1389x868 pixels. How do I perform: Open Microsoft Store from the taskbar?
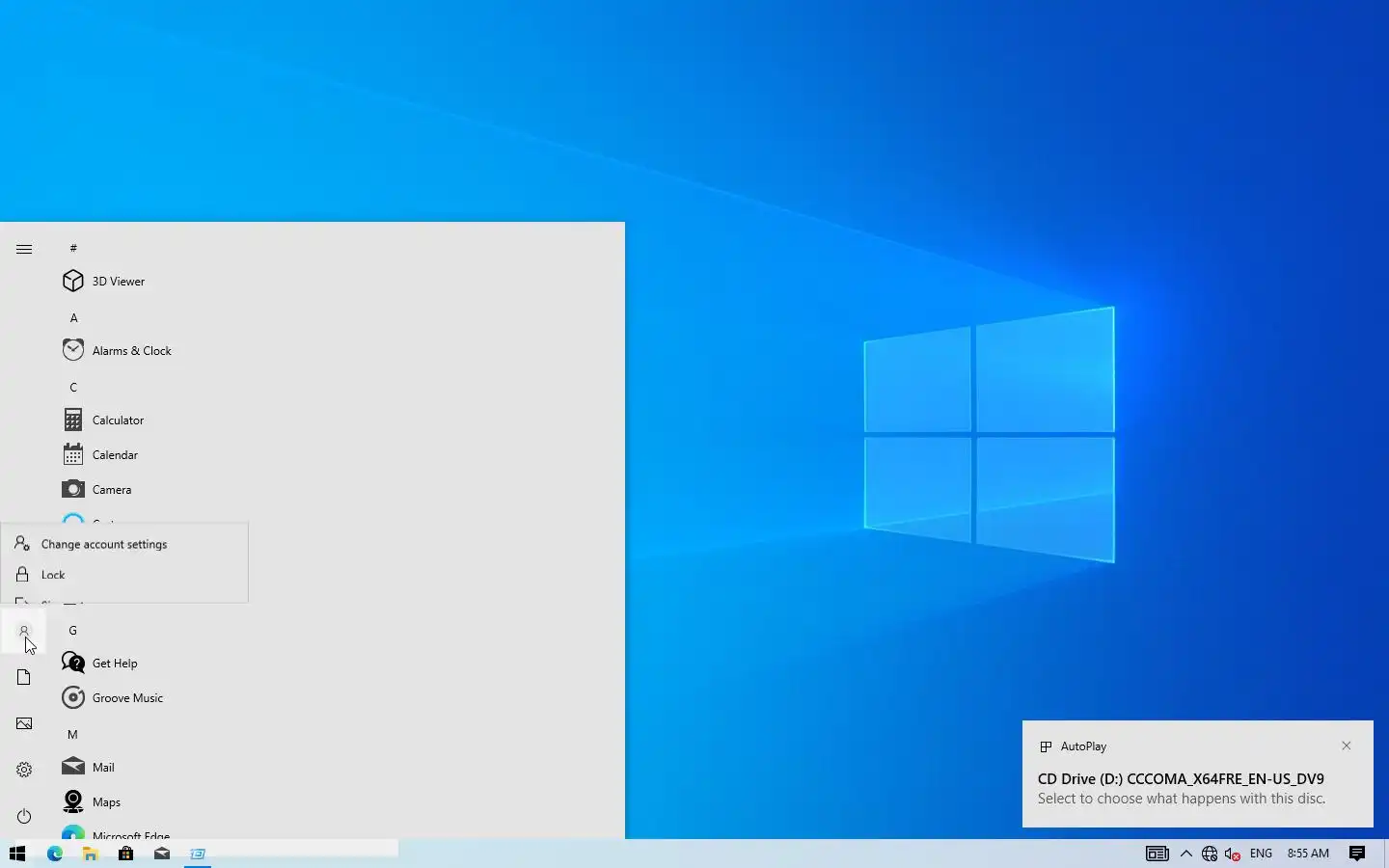pos(126,854)
